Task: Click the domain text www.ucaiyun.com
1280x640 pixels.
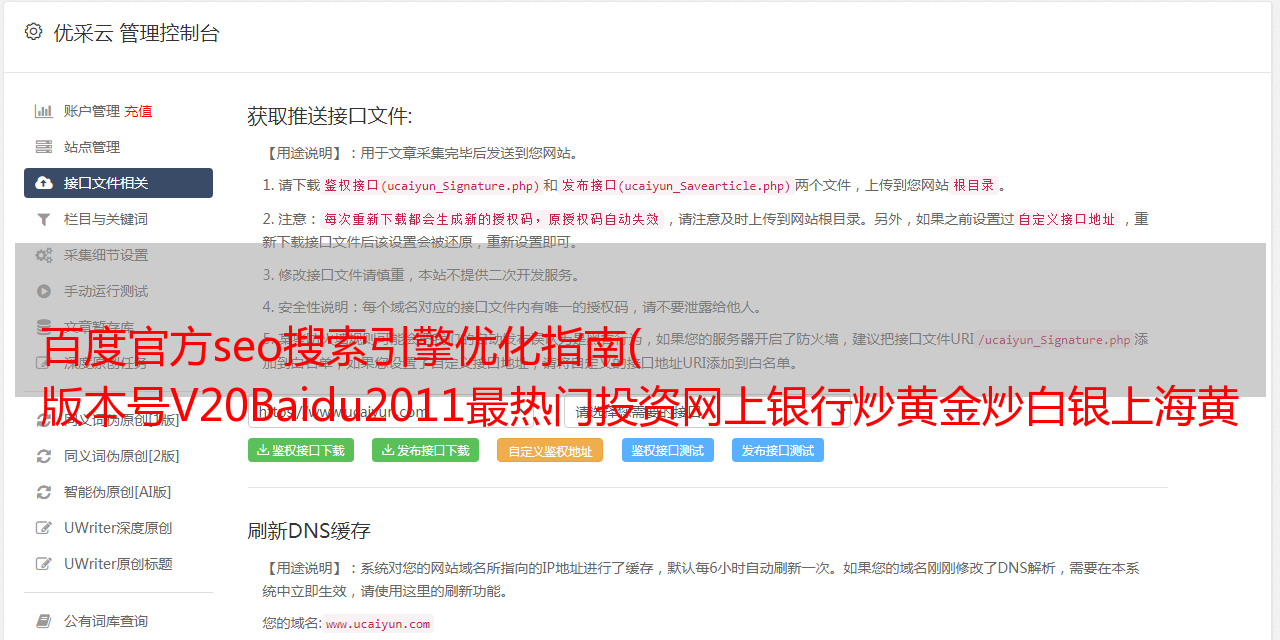Action: (x=378, y=623)
